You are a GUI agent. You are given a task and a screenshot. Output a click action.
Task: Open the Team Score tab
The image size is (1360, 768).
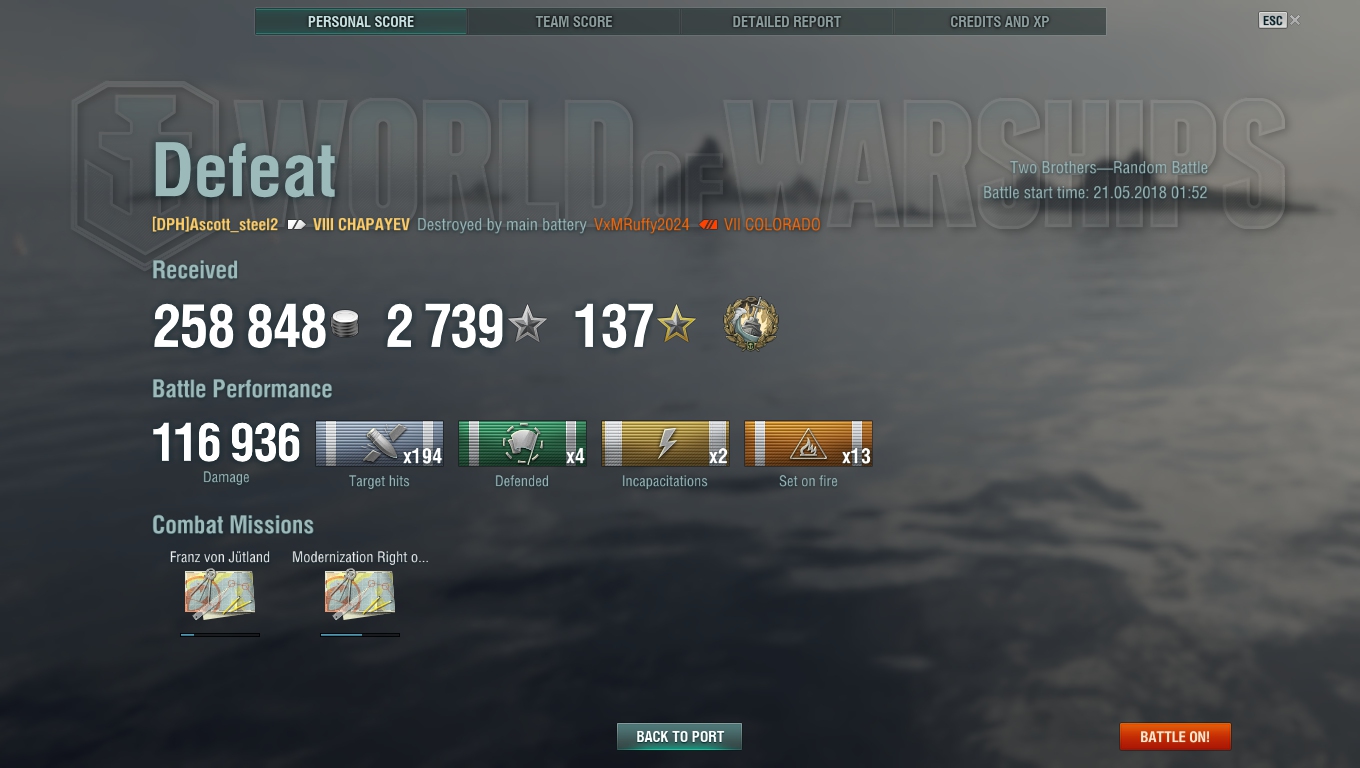click(x=574, y=21)
